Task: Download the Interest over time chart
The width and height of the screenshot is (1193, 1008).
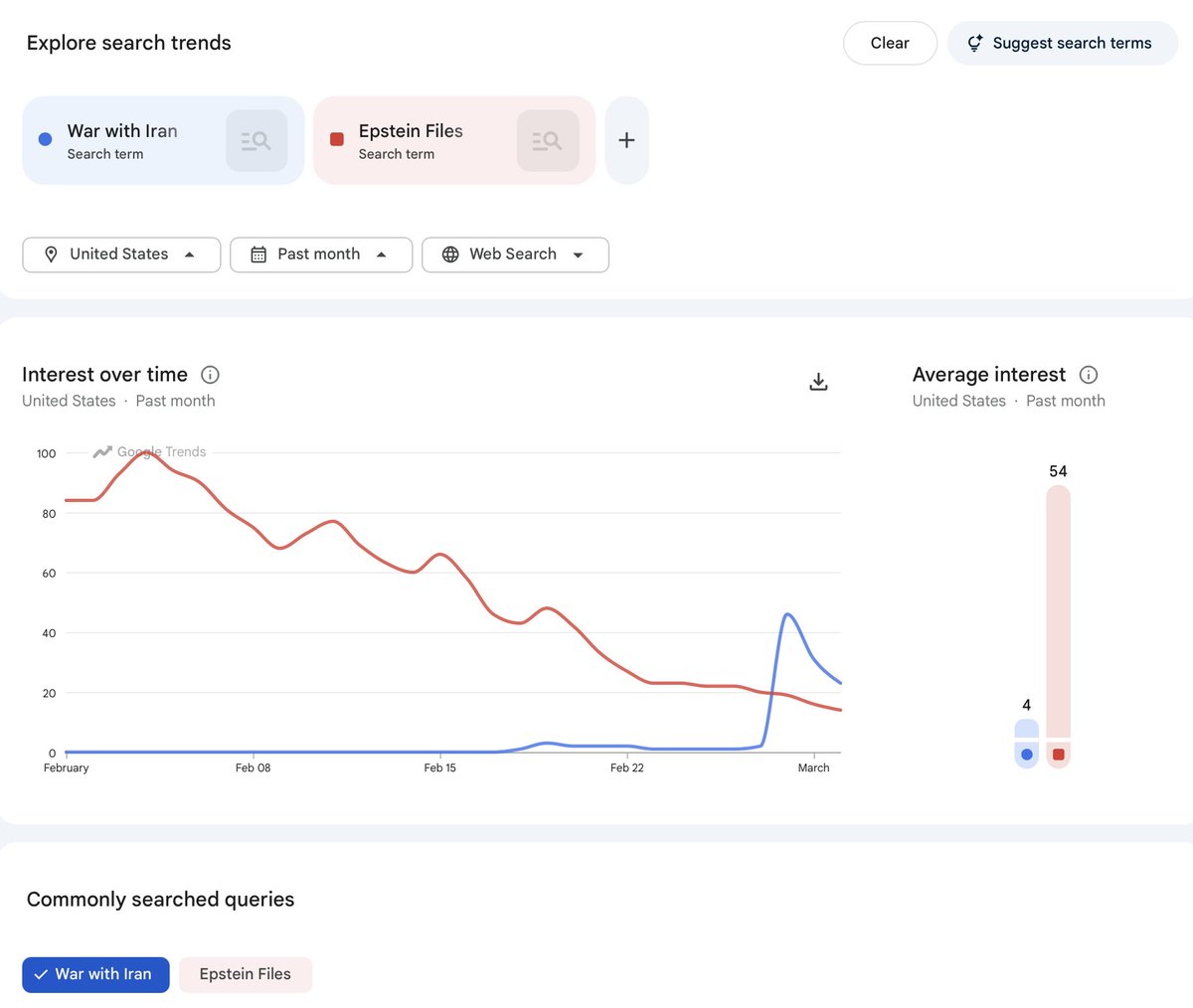Action: (x=818, y=382)
